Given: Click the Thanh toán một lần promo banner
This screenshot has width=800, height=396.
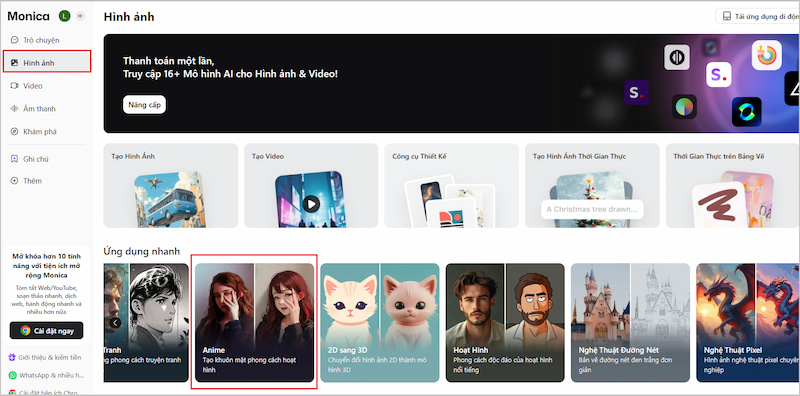Looking at the screenshot, I should pos(452,83).
